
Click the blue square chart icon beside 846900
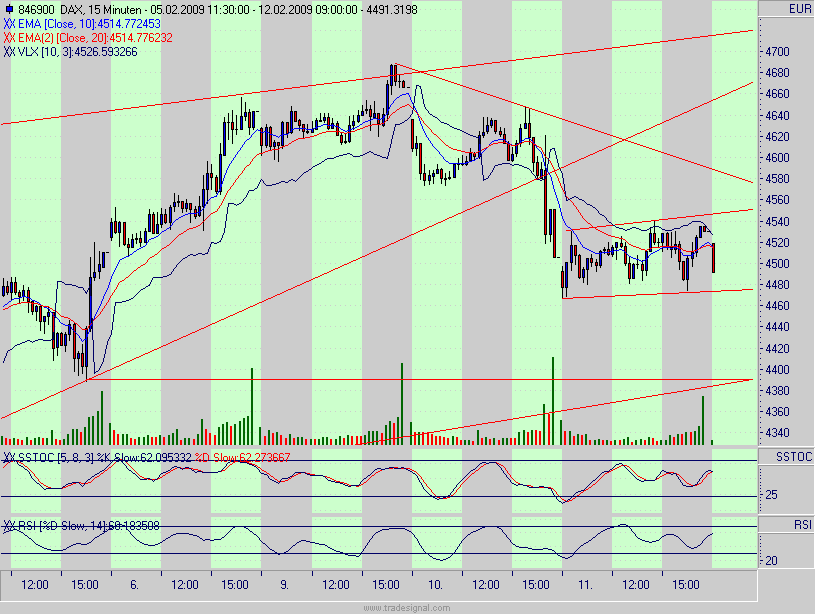pos(11,7)
